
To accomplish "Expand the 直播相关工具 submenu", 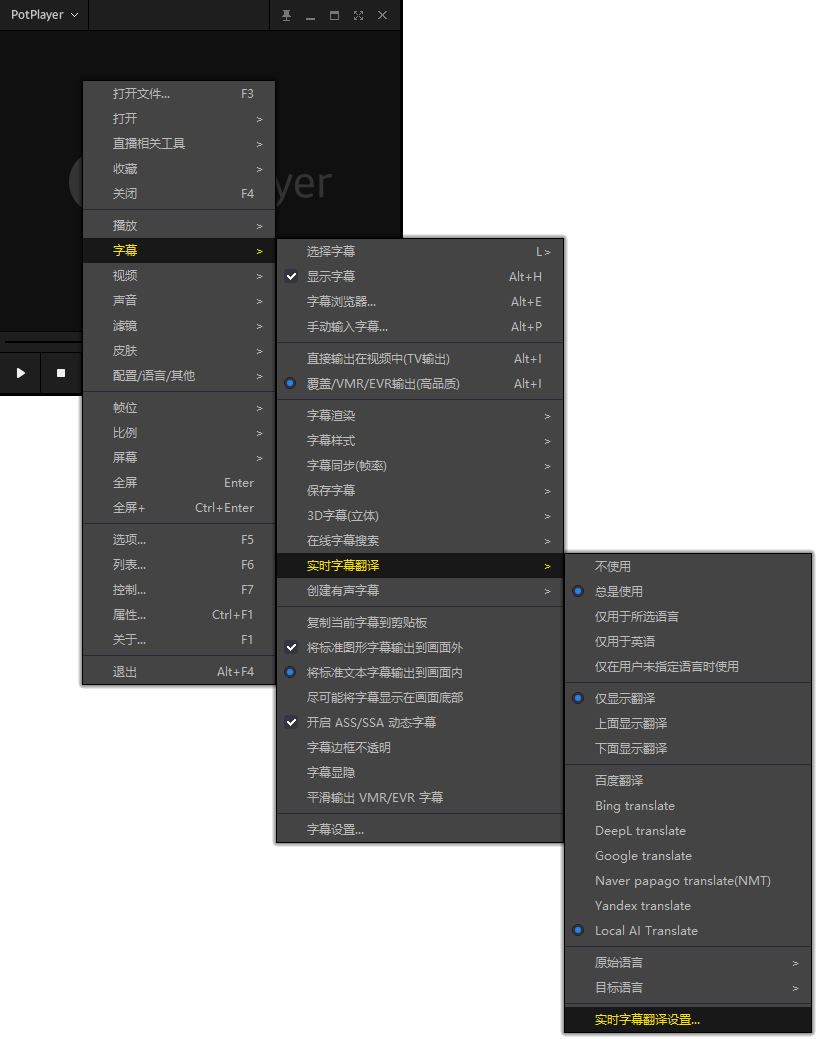I will pyautogui.click(x=179, y=144).
